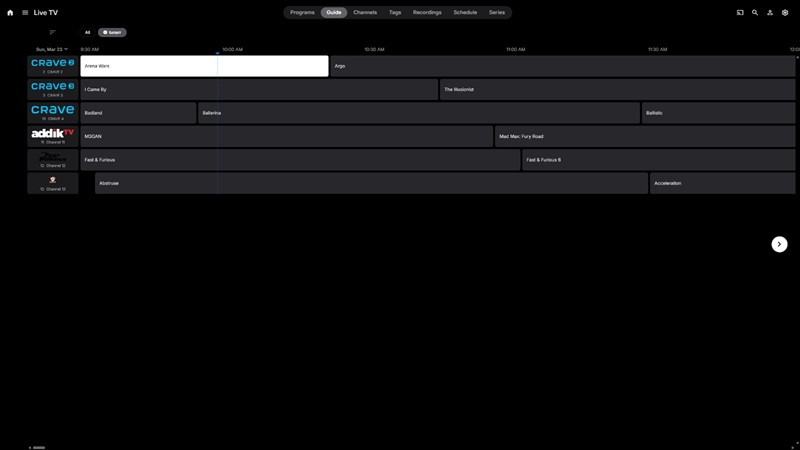Click the current-time marker on timeline
This screenshot has width=800, height=450.
[217, 53]
